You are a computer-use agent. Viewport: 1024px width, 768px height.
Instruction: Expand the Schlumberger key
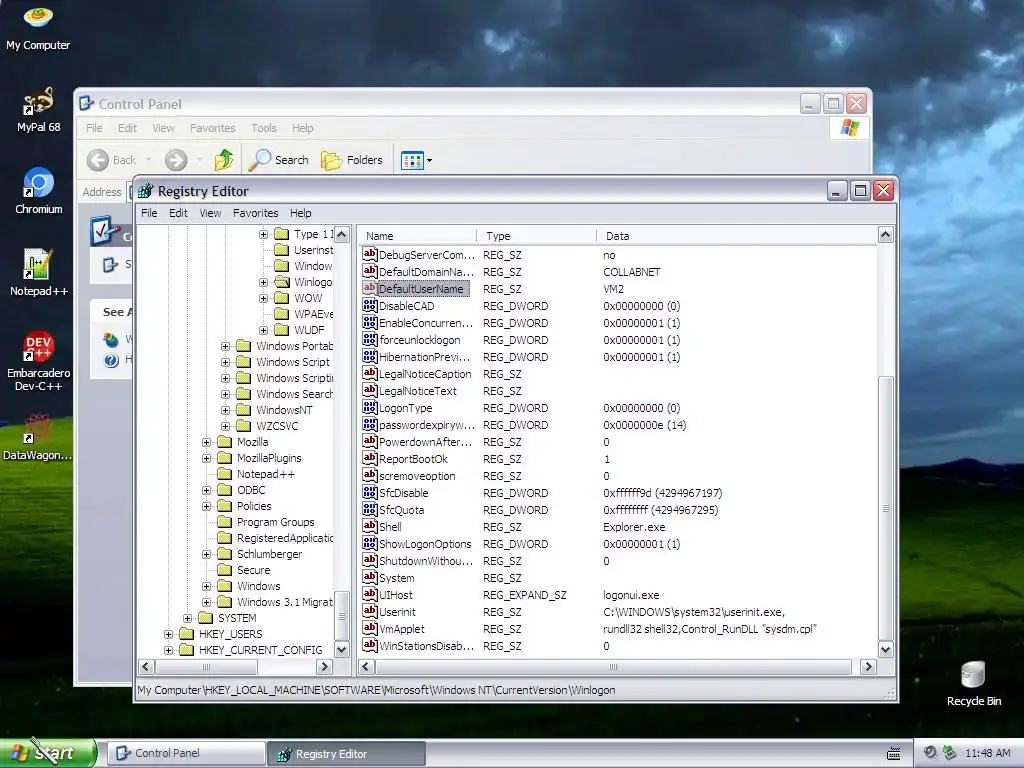point(206,554)
